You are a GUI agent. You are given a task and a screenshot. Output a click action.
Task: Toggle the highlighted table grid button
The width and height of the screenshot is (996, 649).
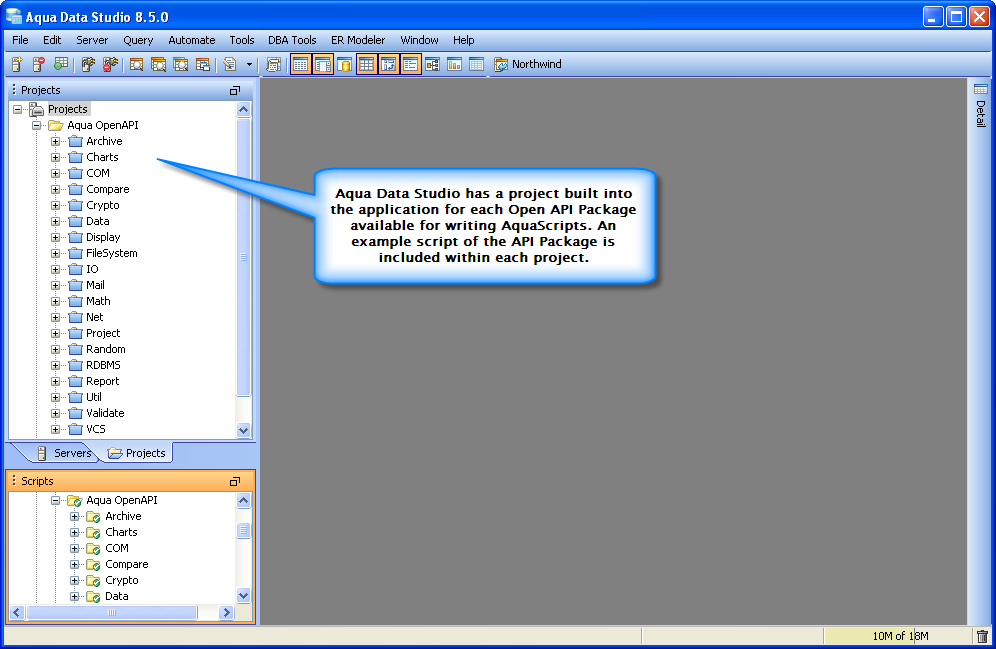367,64
